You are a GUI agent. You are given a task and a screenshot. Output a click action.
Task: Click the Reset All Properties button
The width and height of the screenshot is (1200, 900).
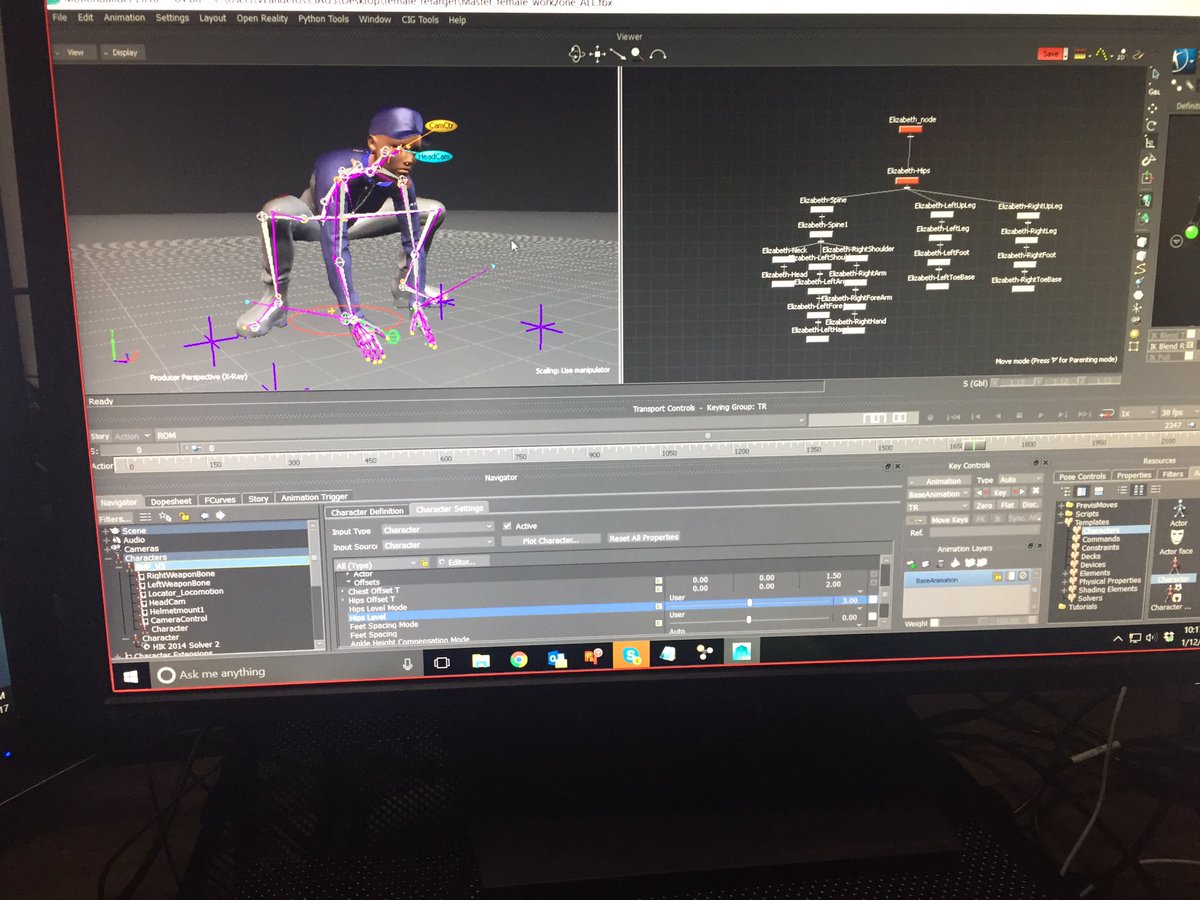pos(644,538)
